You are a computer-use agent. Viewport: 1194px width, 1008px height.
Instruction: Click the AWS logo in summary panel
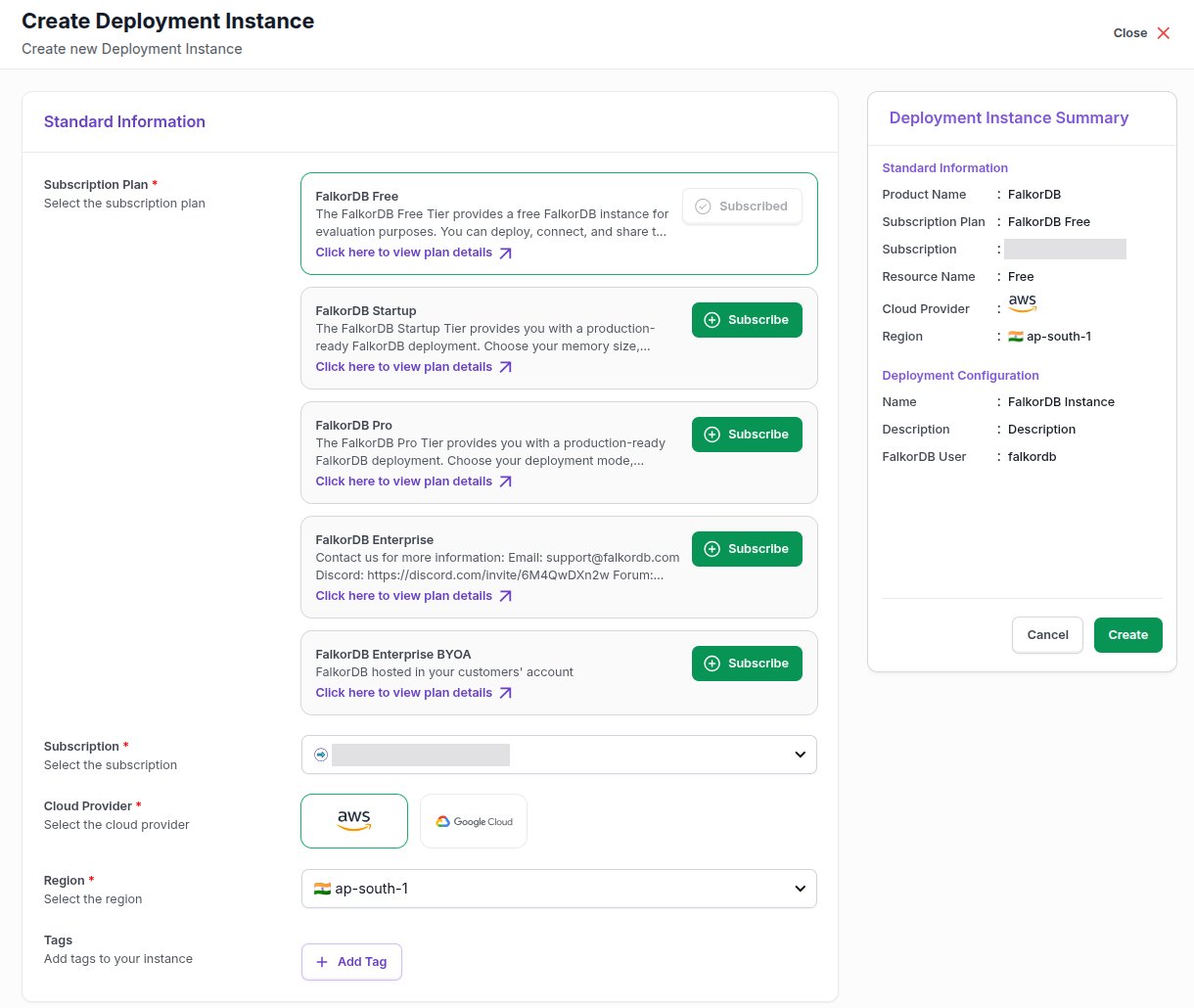[1022, 303]
